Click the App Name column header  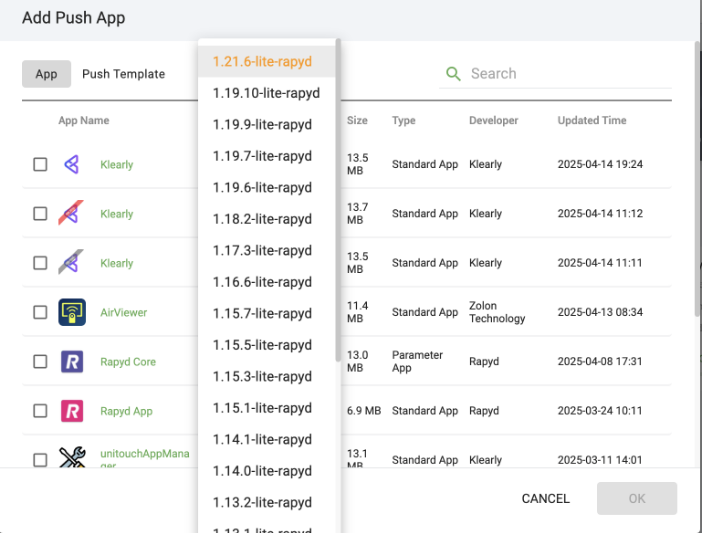click(x=84, y=120)
